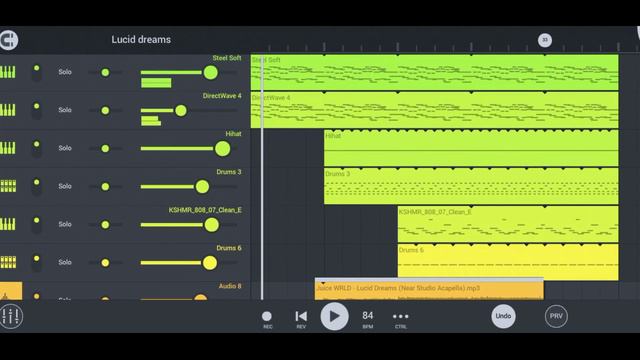640x360 pixels.
Task: Select the Drums 6 pattern clip
Action: 508,262
